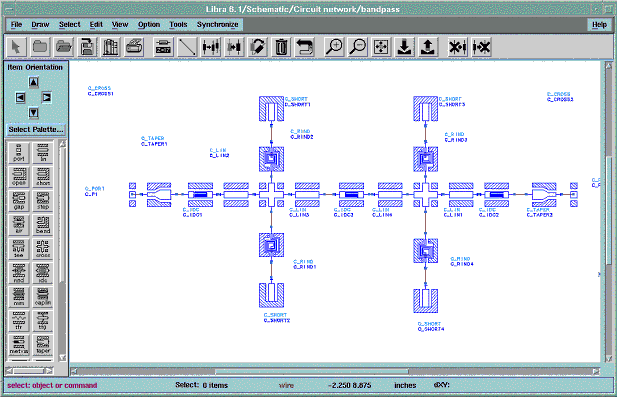The width and height of the screenshot is (617, 397).
Task: Click the trash can delete icon
Action: (x=281, y=47)
